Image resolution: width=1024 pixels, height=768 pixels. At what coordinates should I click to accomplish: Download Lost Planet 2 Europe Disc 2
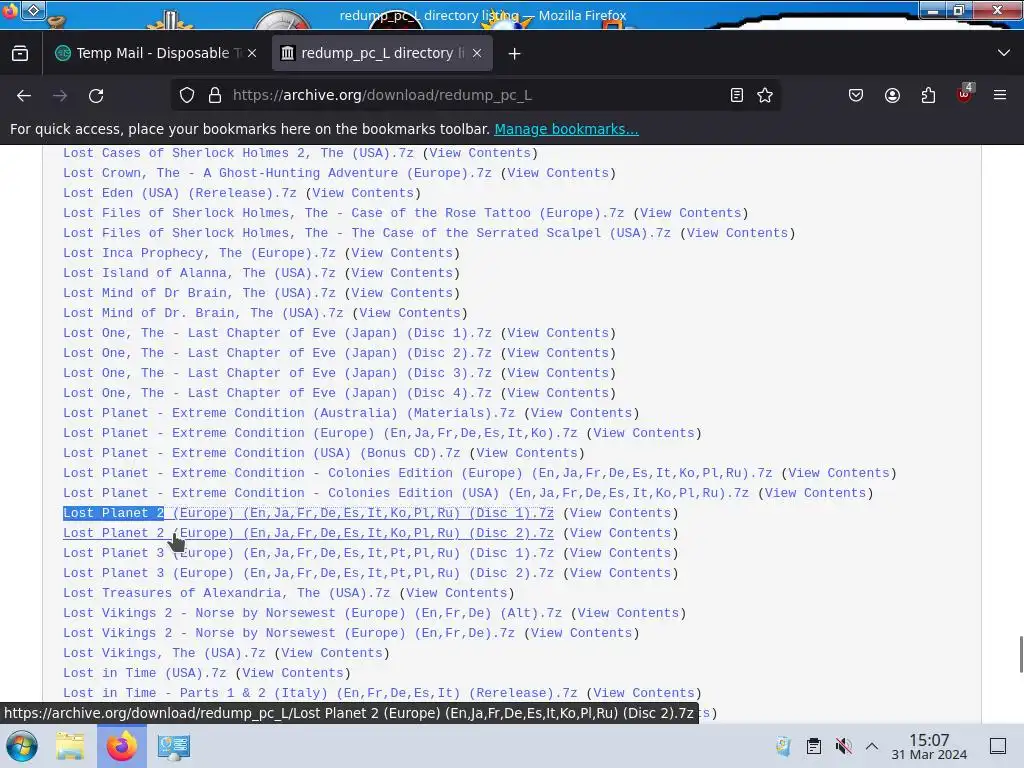tap(308, 534)
